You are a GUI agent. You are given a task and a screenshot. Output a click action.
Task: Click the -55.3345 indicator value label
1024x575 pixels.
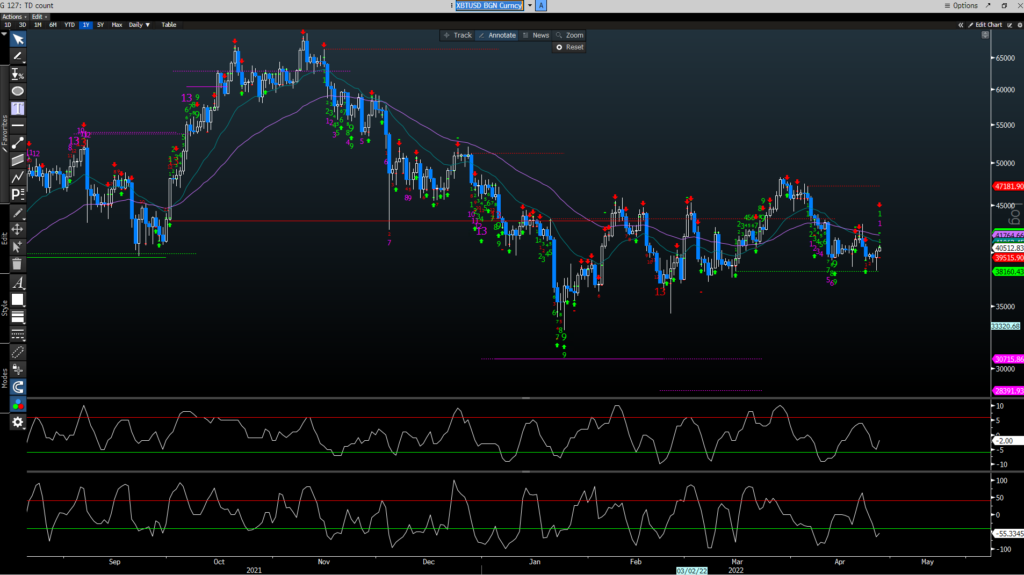pyautogui.click(x=1008, y=534)
